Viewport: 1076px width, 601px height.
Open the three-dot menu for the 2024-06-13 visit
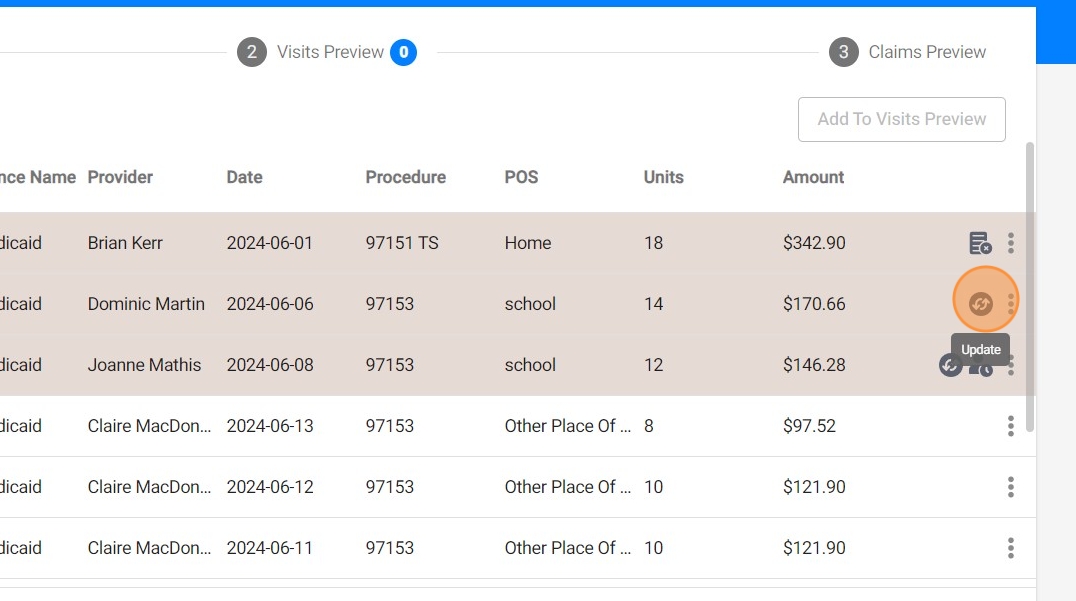(x=1011, y=426)
